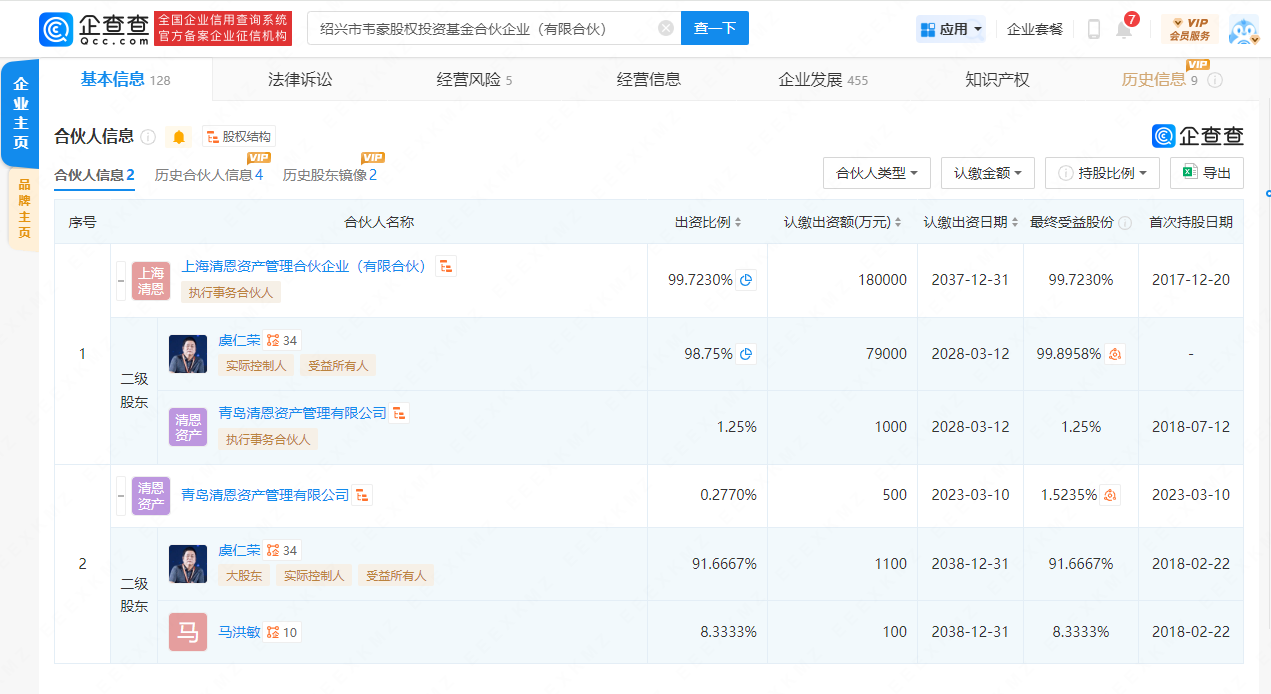
Task: Open the 马洪敏 profile link
Action: pyautogui.click(x=239, y=632)
